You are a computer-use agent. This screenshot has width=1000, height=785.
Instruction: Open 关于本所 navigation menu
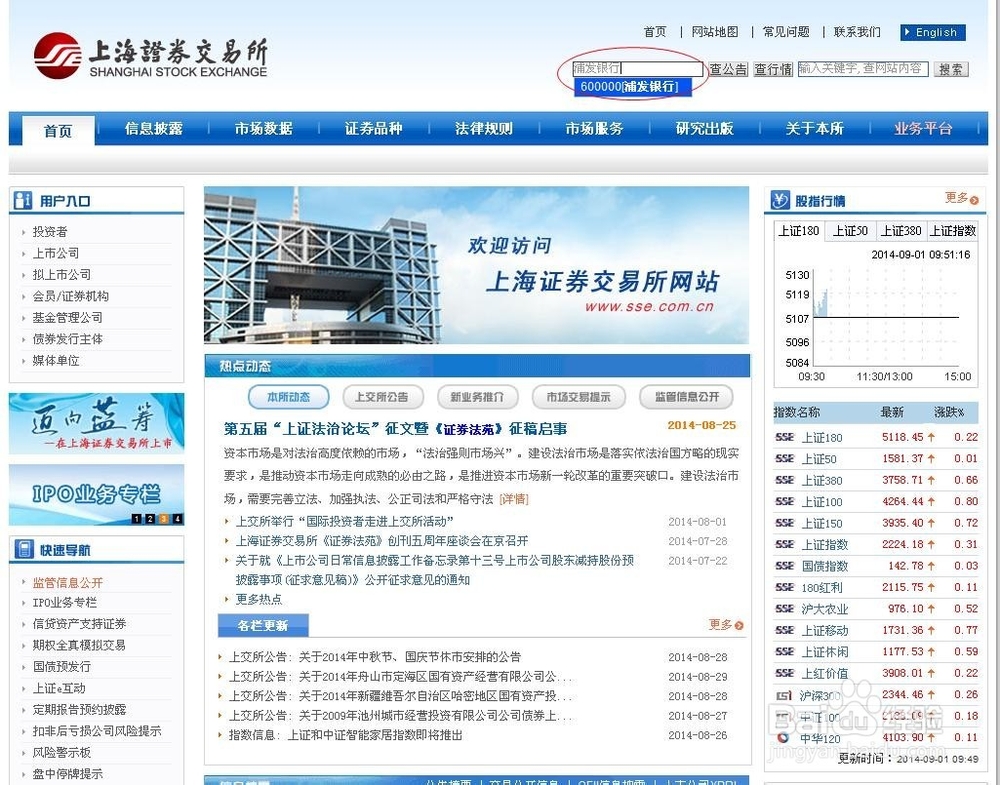814,129
